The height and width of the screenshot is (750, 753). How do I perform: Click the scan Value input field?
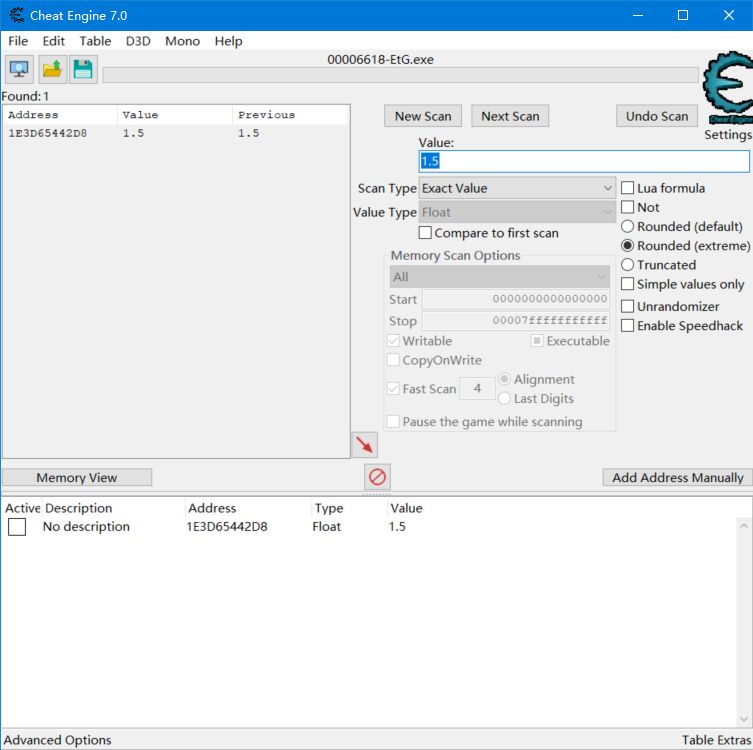tap(583, 161)
